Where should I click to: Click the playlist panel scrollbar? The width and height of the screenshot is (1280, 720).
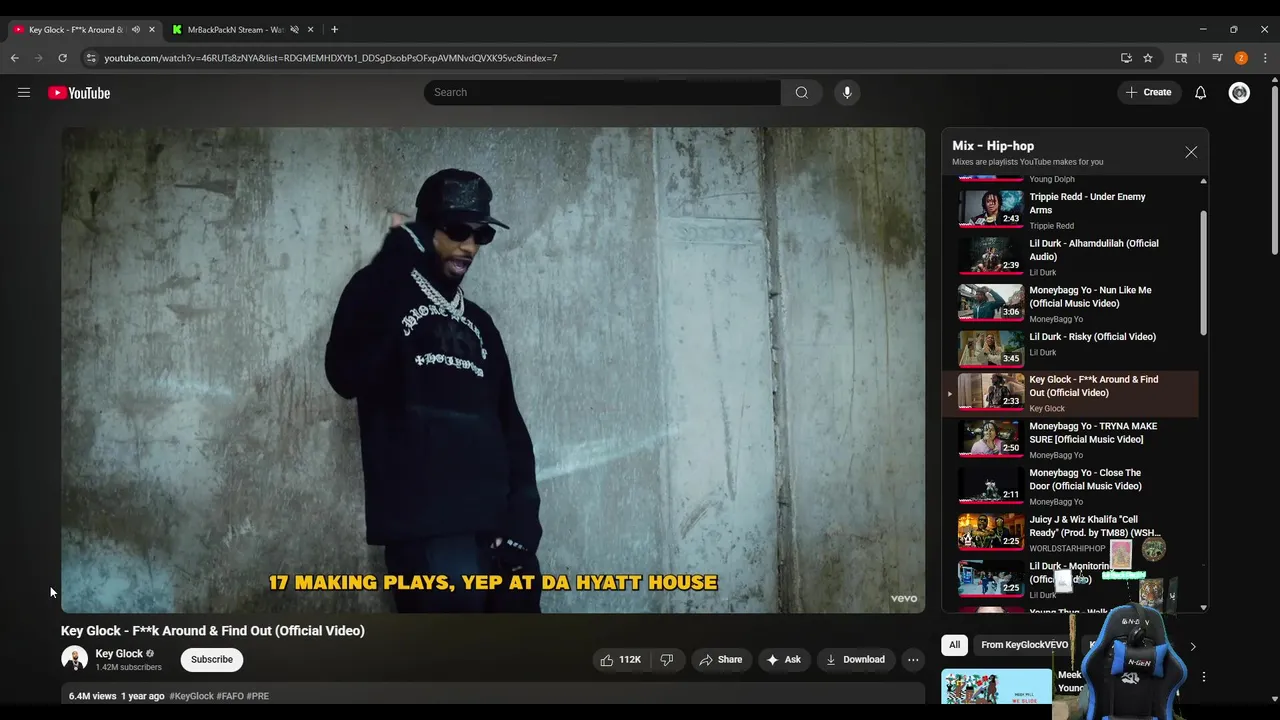pyautogui.click(x=1203, y=272)
